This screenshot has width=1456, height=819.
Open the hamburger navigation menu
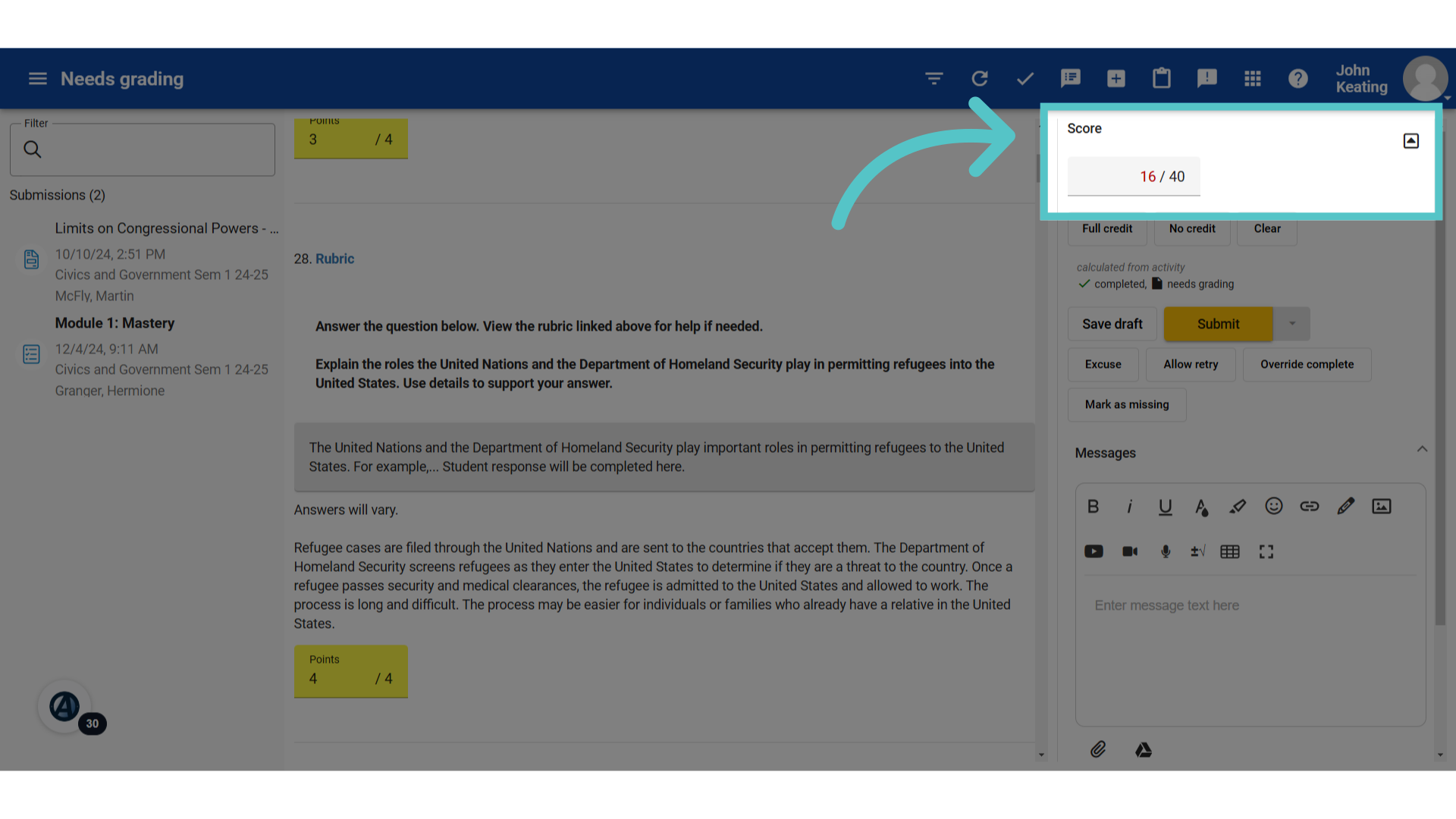click(x=37, y=79)
